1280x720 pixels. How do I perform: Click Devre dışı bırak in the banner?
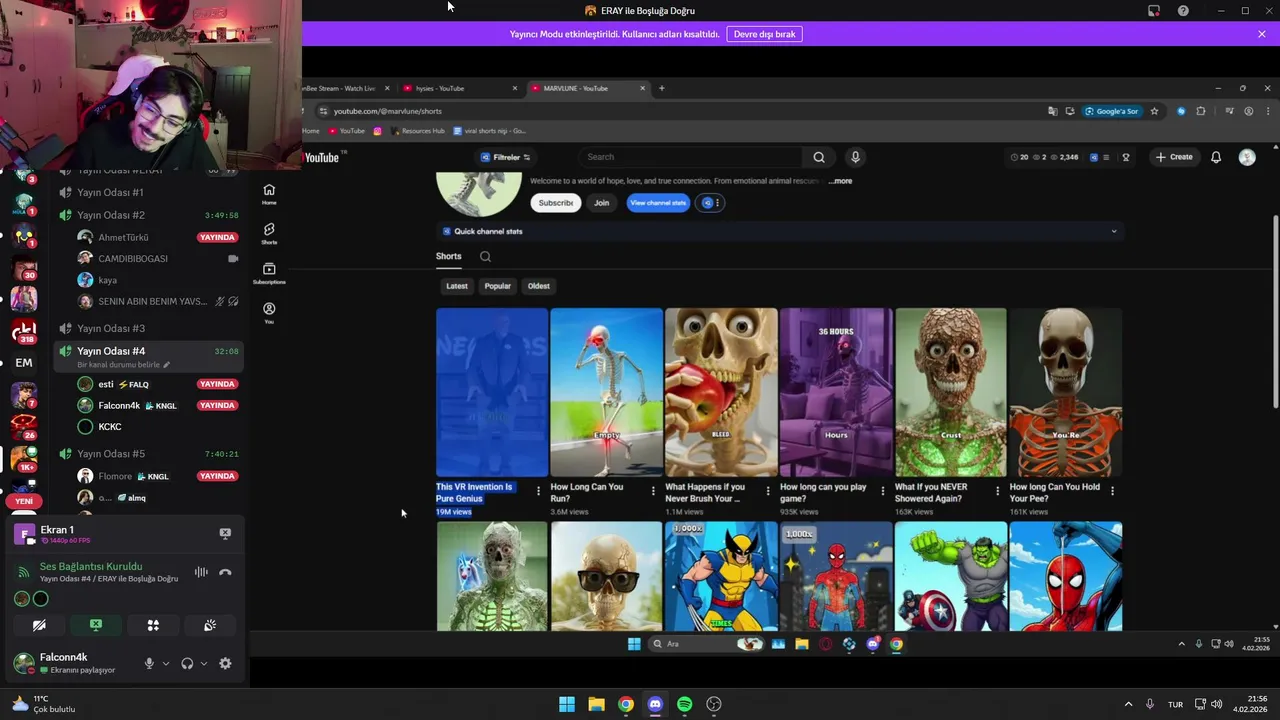click(x=764, y=34)
